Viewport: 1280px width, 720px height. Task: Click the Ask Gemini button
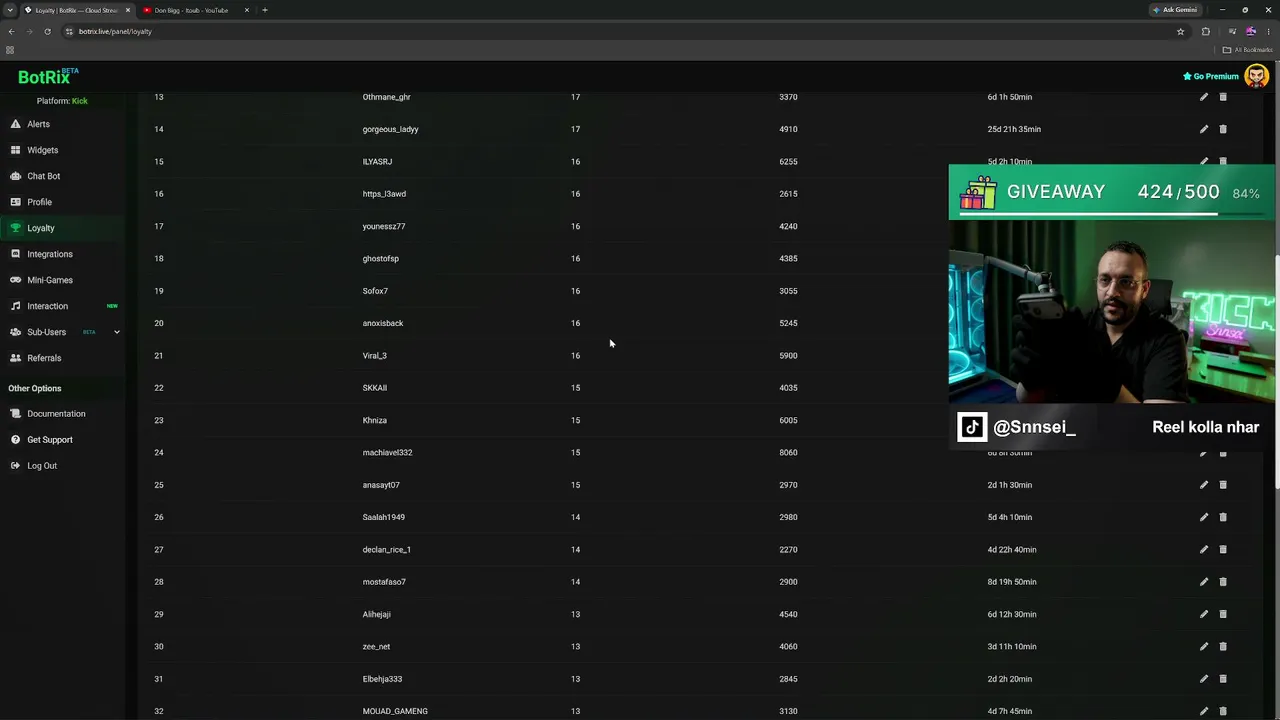[x=1175, y=10]
